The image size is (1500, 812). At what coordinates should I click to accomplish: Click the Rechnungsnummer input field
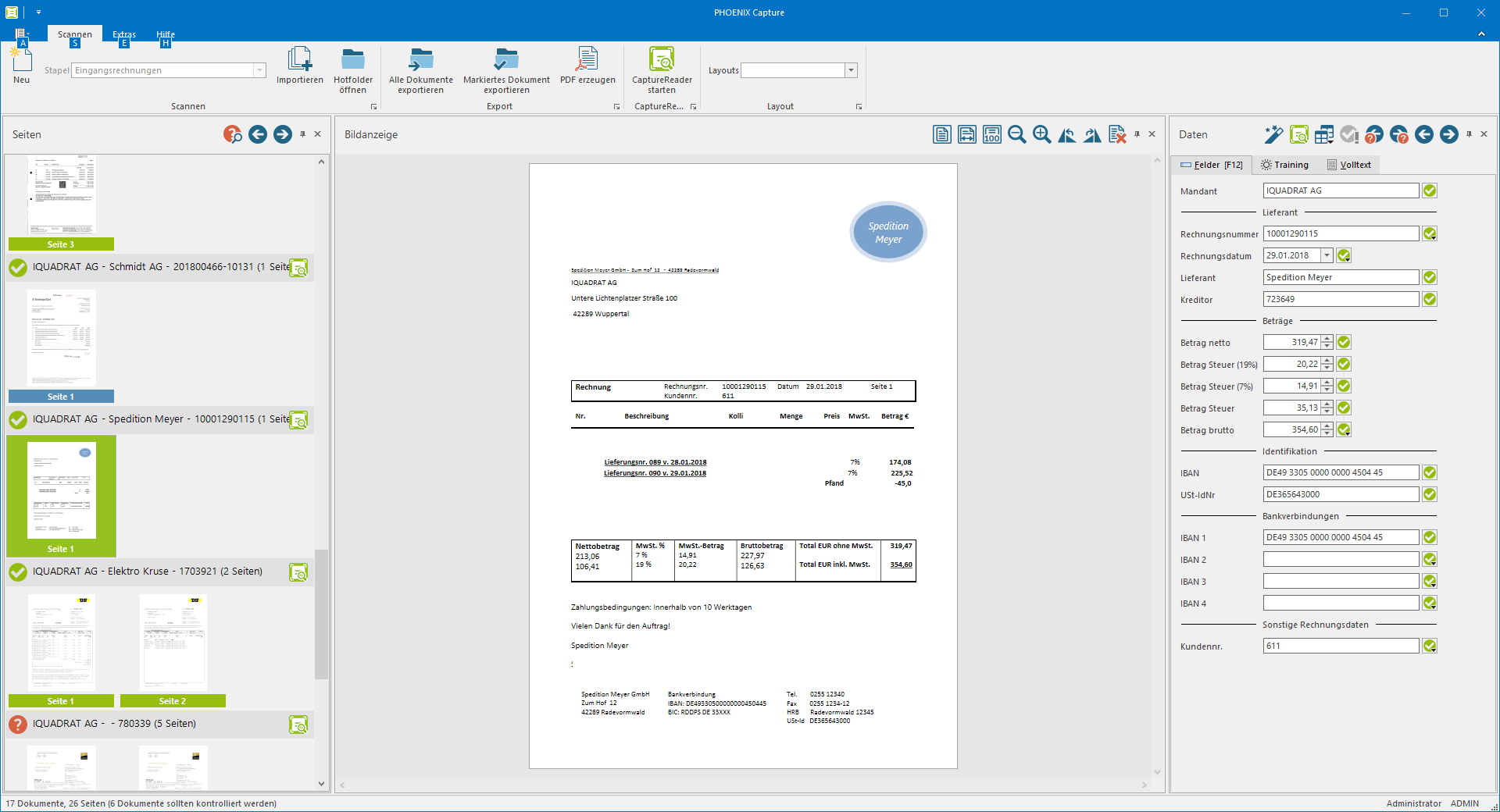coord(1341,233)
